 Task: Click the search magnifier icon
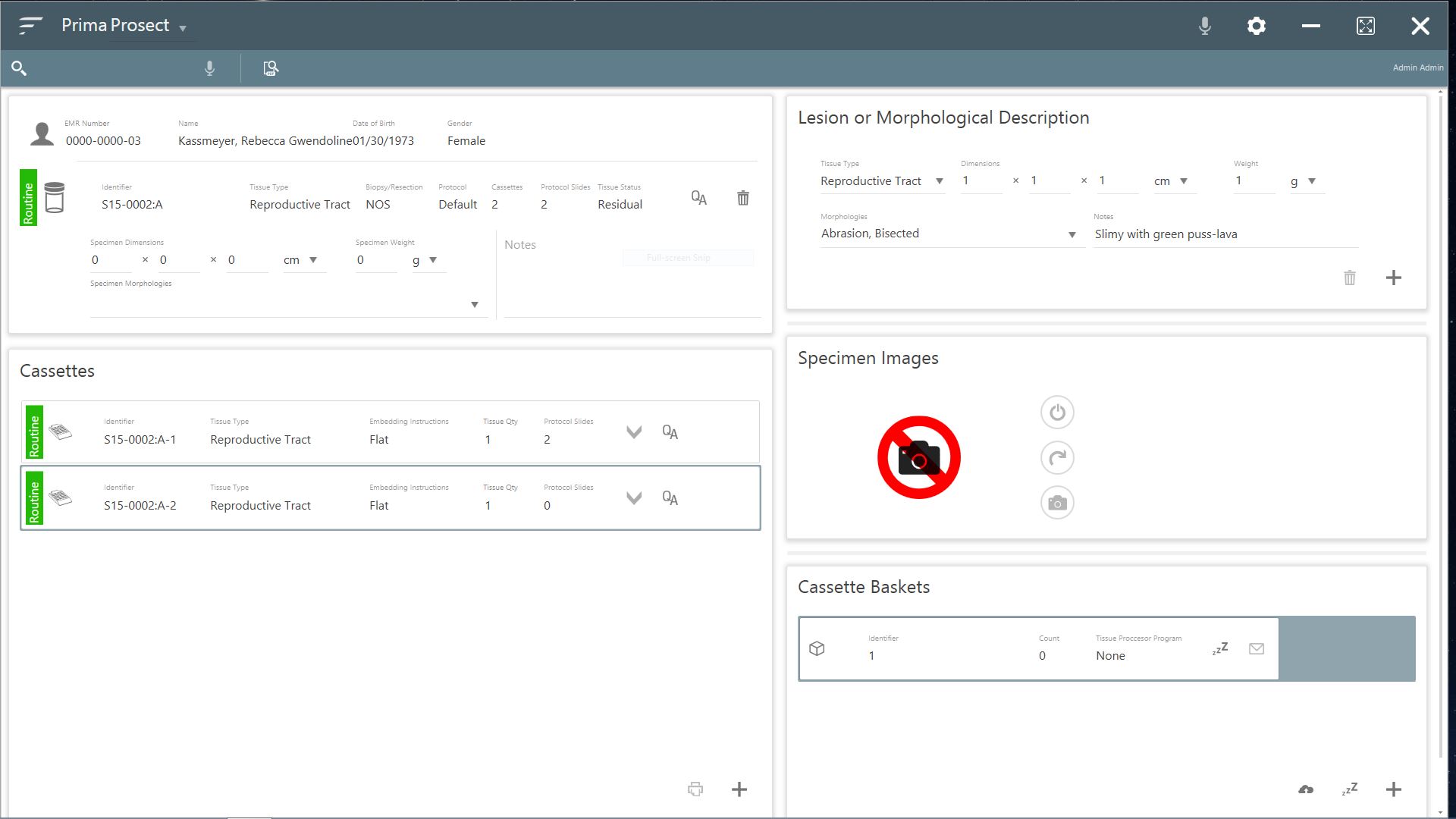[19, 68]
